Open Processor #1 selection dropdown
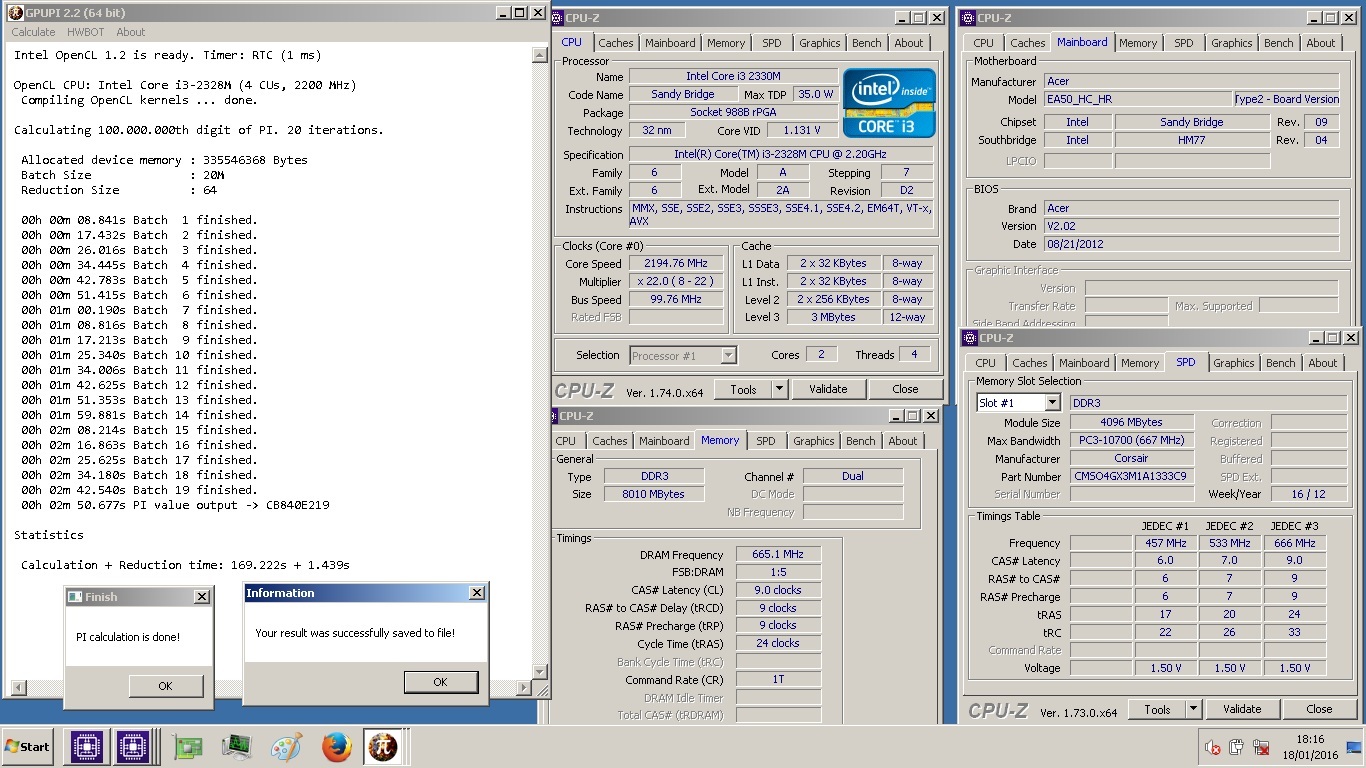The image size is (1366, 768). pos(683,355)
